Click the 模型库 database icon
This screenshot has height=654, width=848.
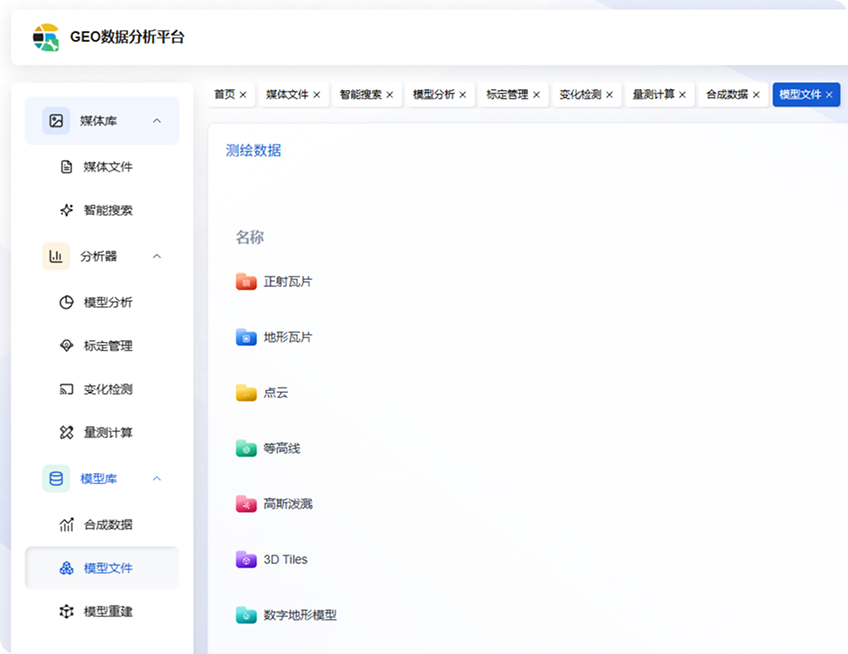point(56,478)
